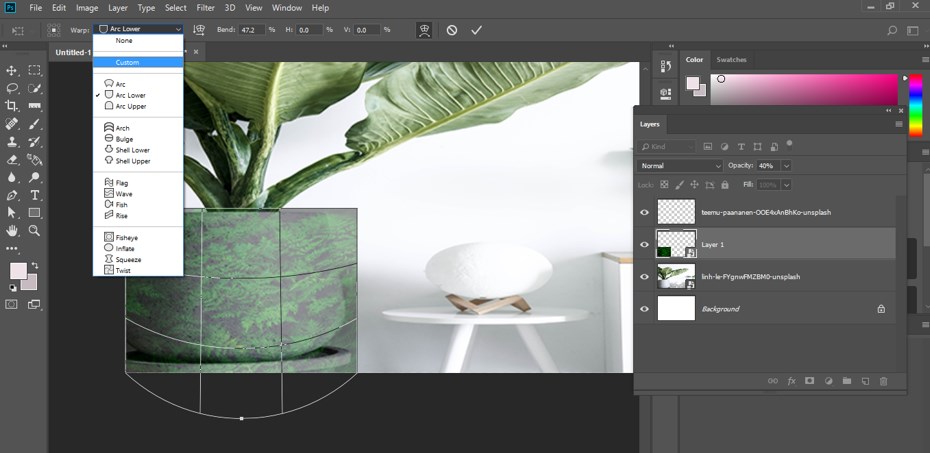Pick the Horizontal Type tool
The image size is (930, 453).
[x=35, y=195]
